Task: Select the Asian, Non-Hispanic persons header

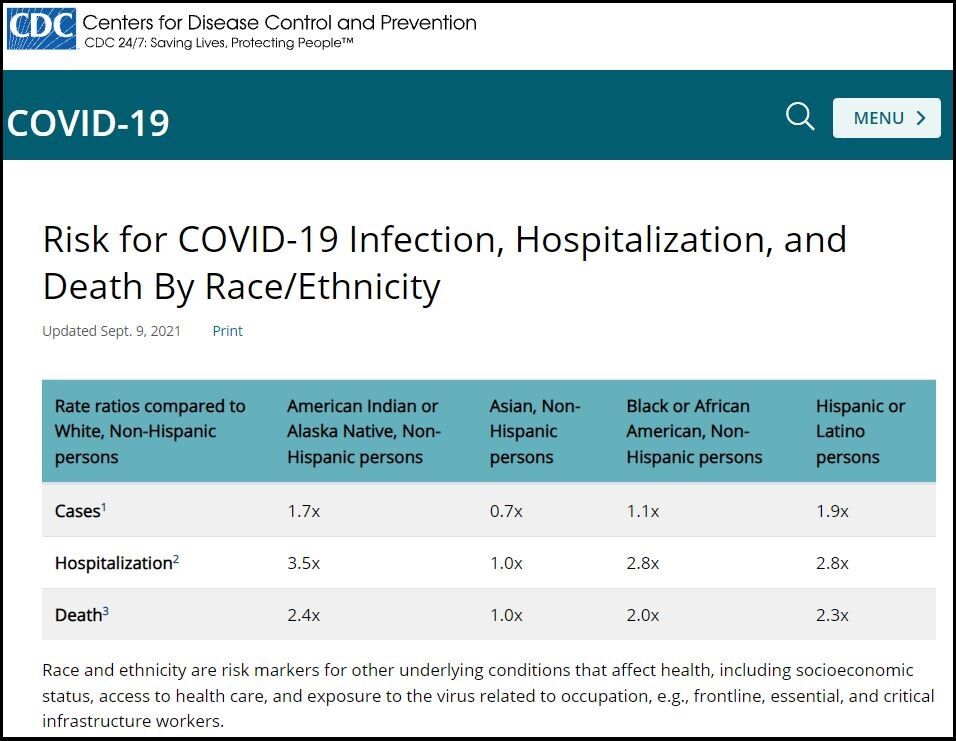Action: click(535, 431)
